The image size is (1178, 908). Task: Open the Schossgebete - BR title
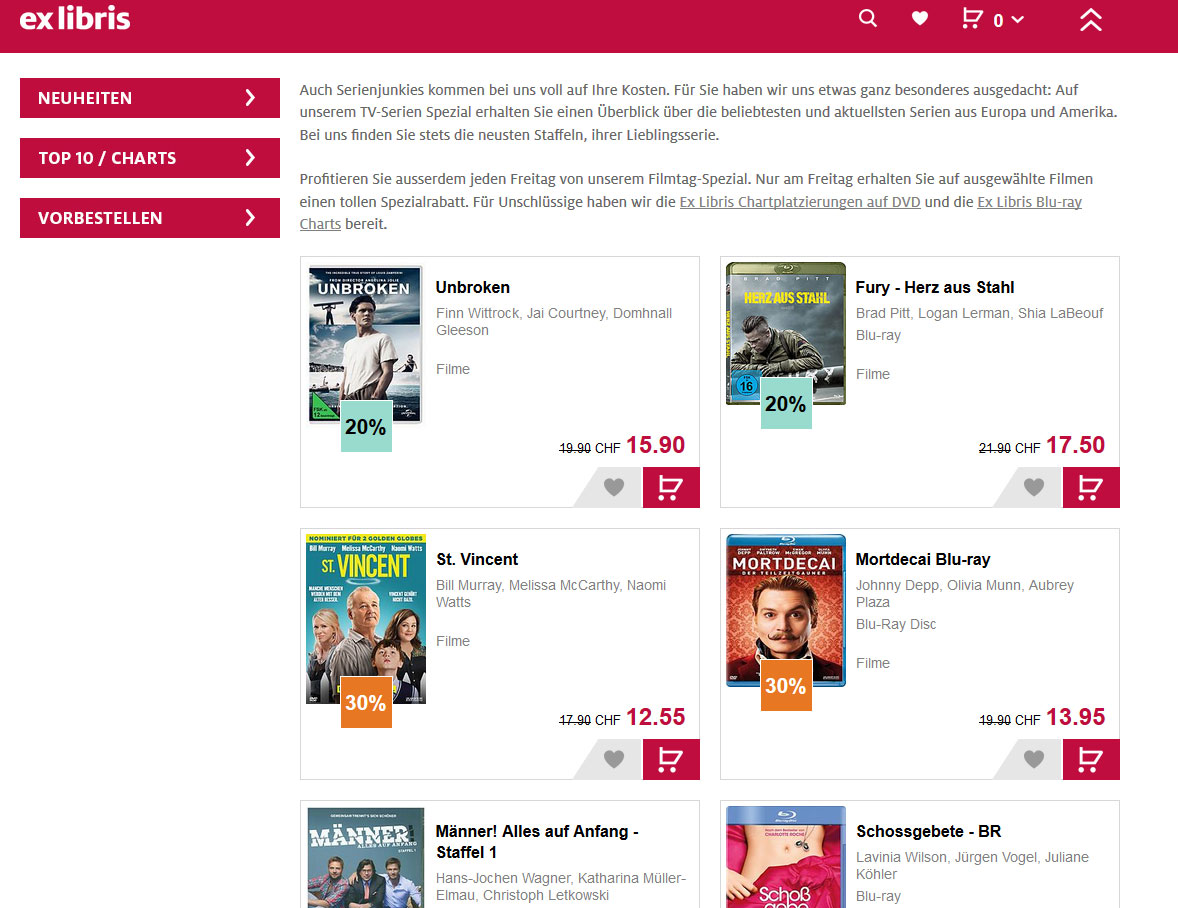(x=929, y=831)
